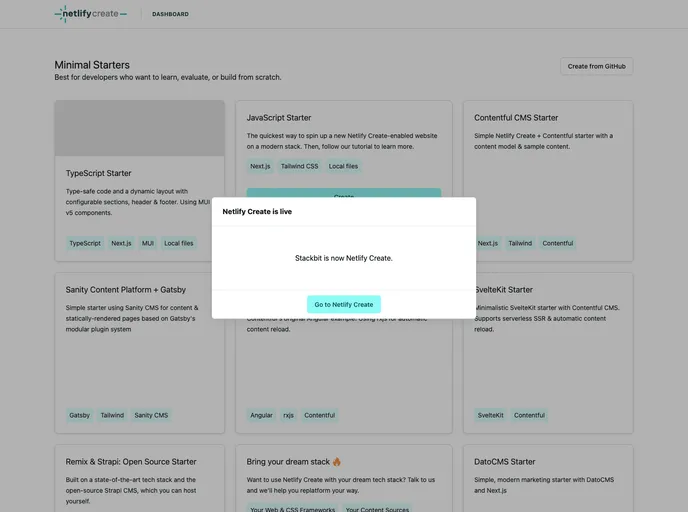Viewport: 688px width, 512px height.
Task: Select the TypeScript Starter card title
Action: tap(99, 173)
